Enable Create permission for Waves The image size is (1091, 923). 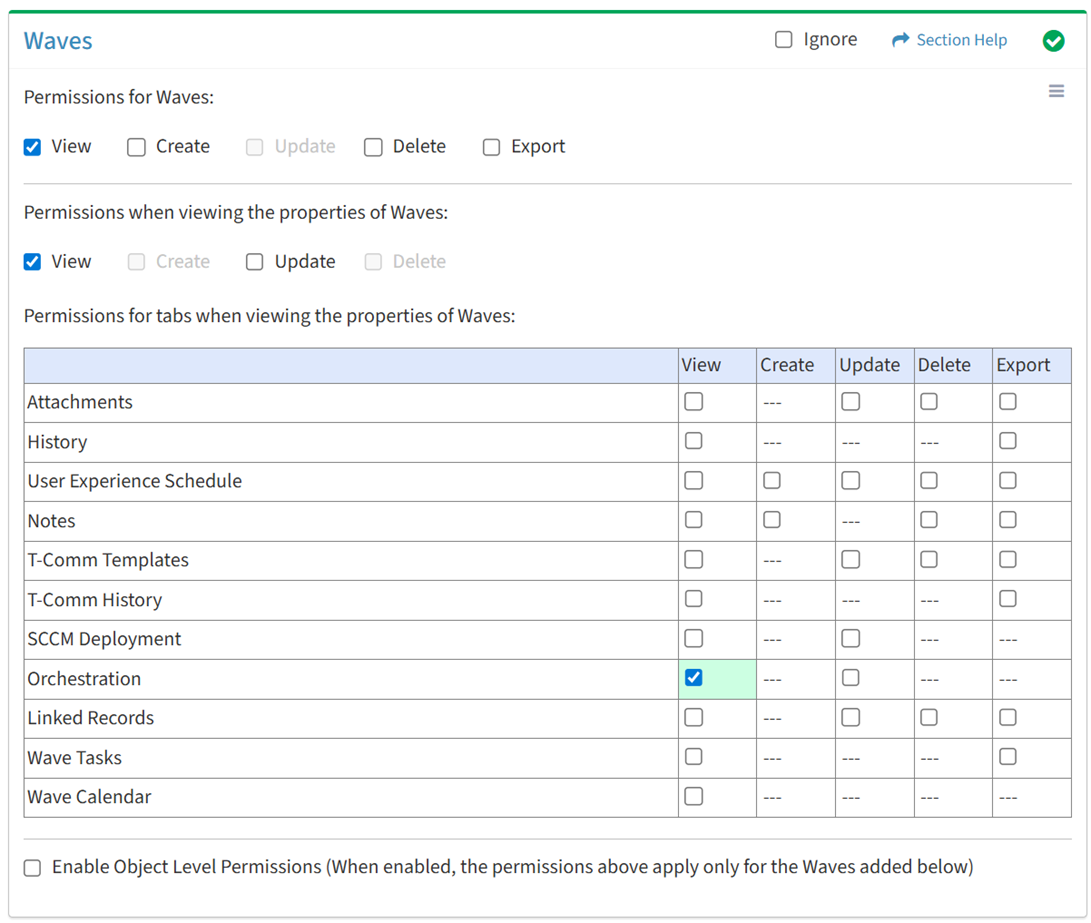[137, 147]
